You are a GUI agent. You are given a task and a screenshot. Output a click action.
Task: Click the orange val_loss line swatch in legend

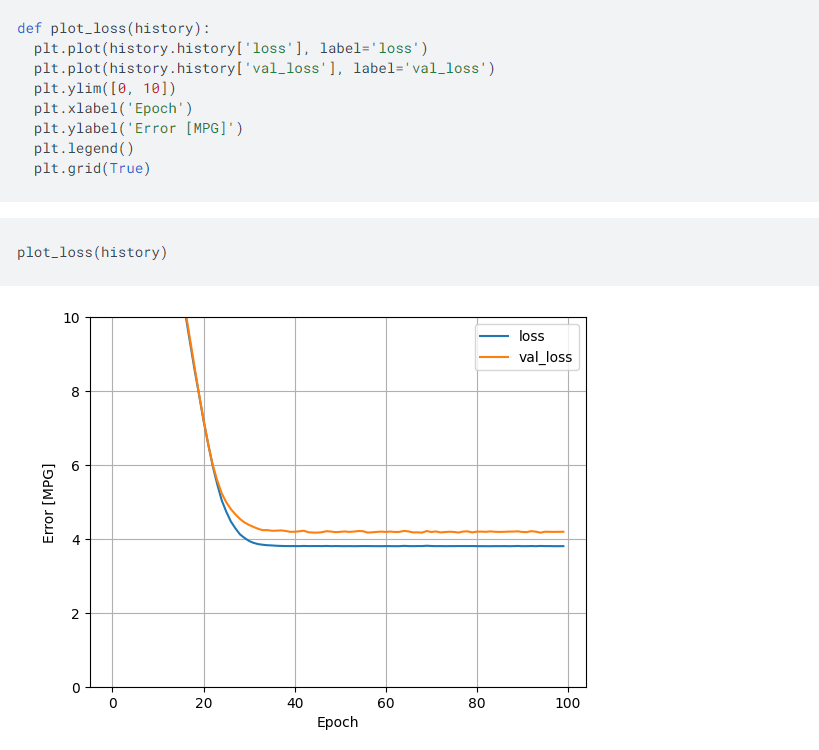[495, 357]
